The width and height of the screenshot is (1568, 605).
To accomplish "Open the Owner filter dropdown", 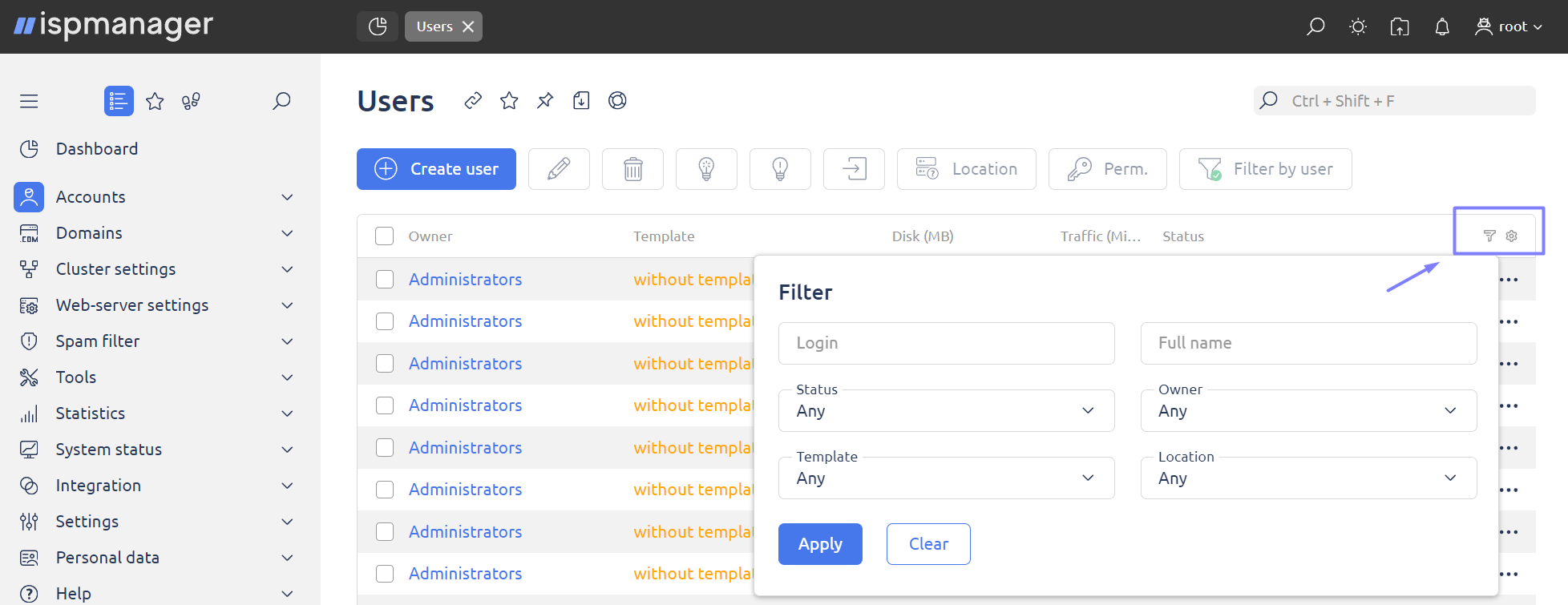I will coord(1308,410).
